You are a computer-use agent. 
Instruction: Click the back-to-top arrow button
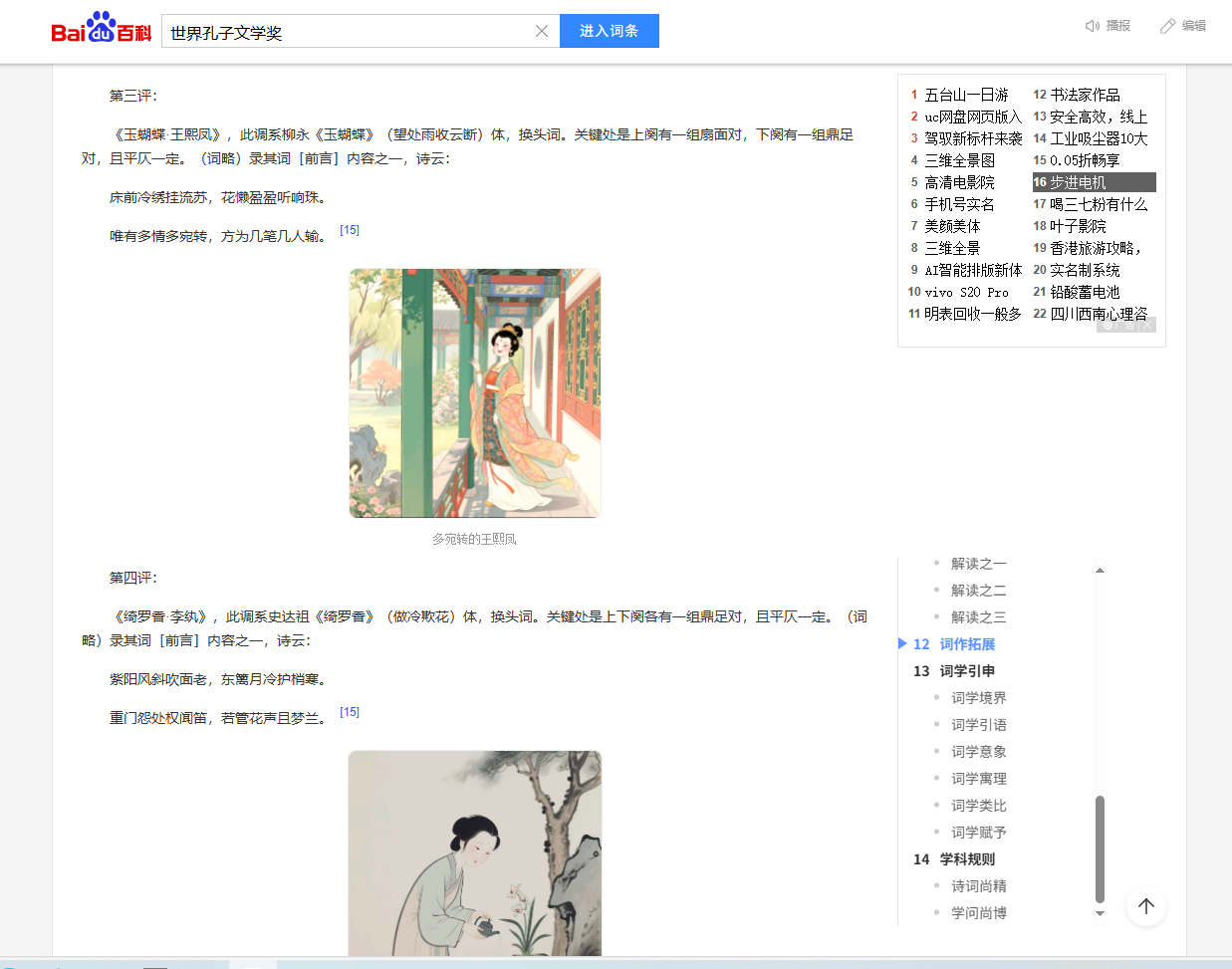click(x=1145, y=905)
